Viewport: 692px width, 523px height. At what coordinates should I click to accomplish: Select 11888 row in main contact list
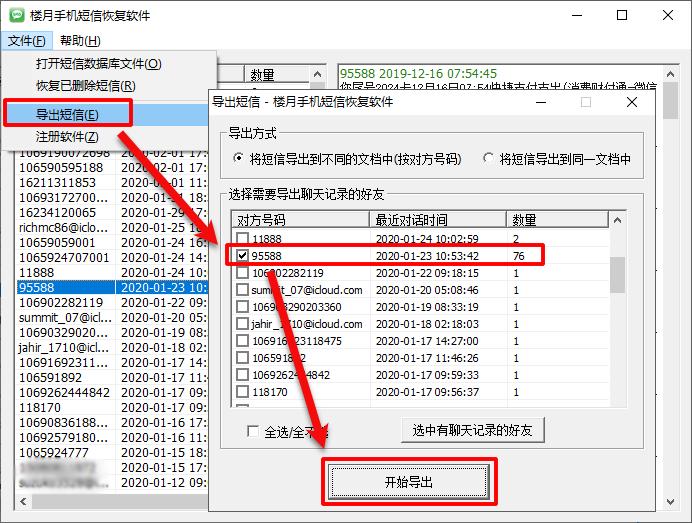(x=112, y=272)
